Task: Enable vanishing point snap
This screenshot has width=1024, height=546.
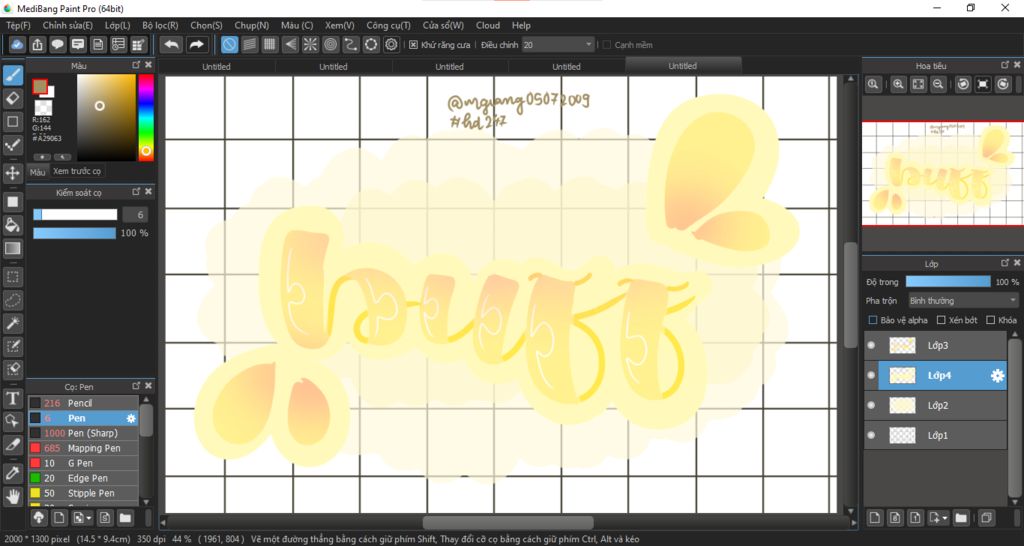Action: [x=290, y=44]
